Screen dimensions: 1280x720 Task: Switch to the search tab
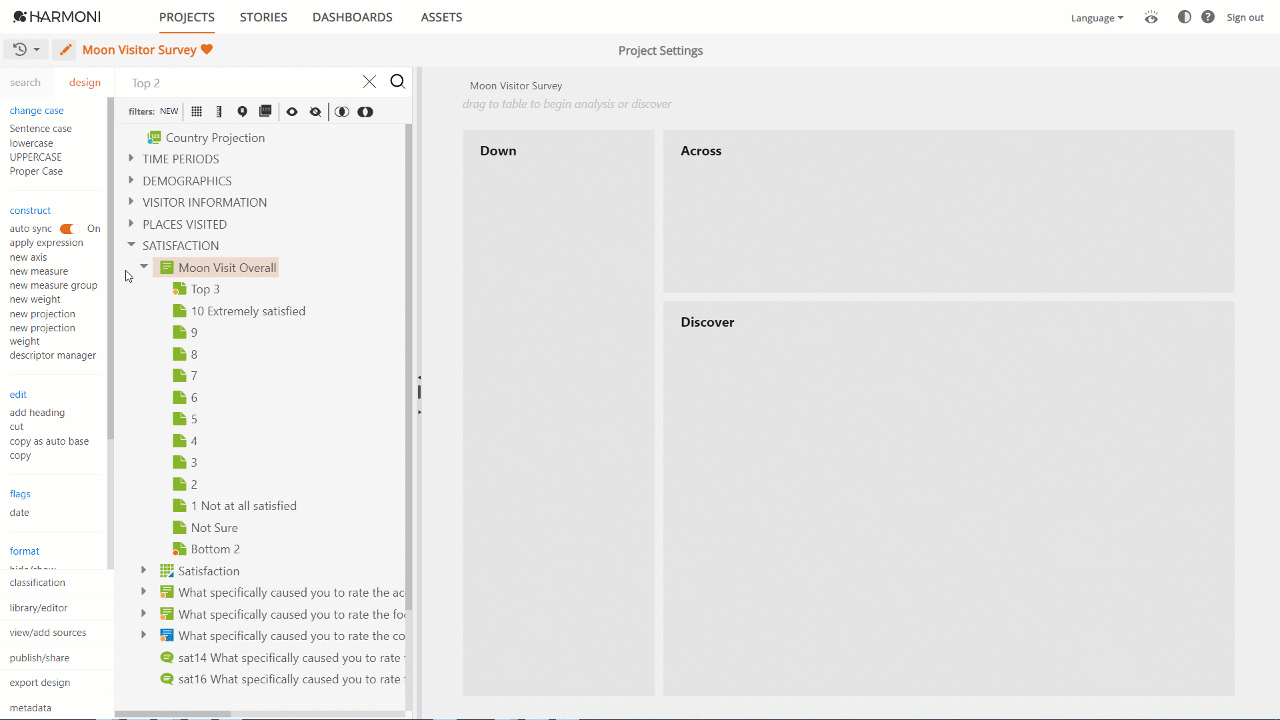coord(26,83)
